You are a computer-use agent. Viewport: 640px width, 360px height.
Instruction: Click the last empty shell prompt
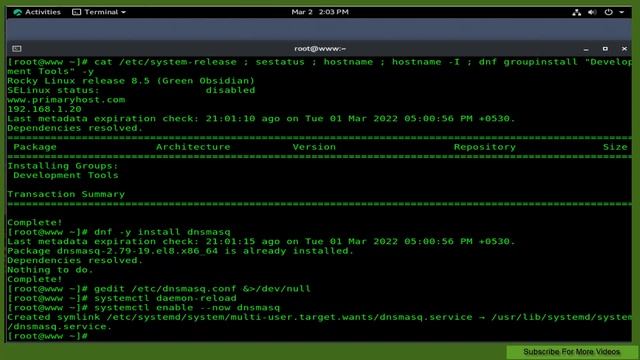click(47, 336)
